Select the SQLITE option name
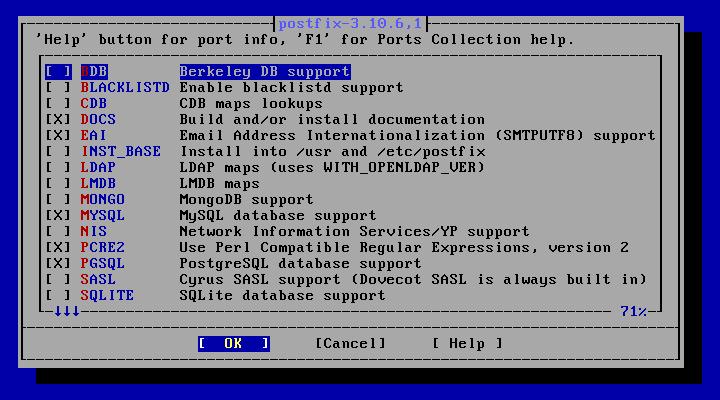This screenshot has height=400, width=720. (107, 296)
